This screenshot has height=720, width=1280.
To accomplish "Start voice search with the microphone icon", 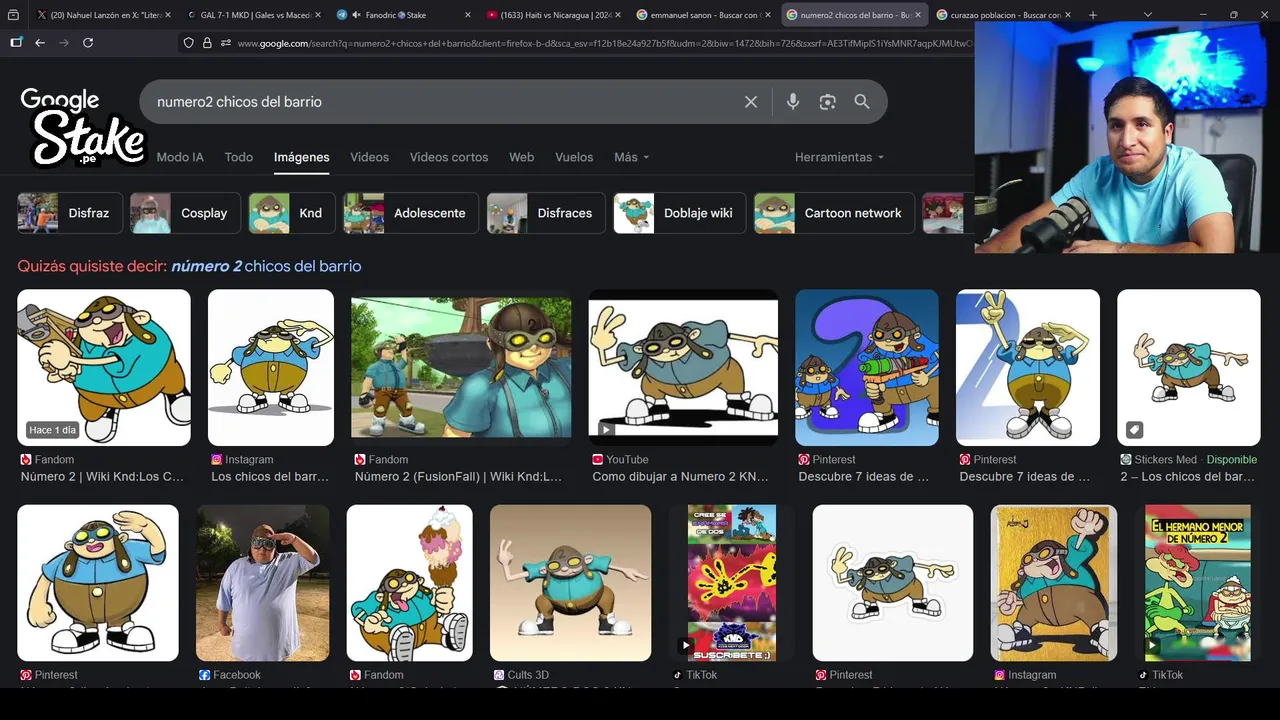I will pos(793,102).
